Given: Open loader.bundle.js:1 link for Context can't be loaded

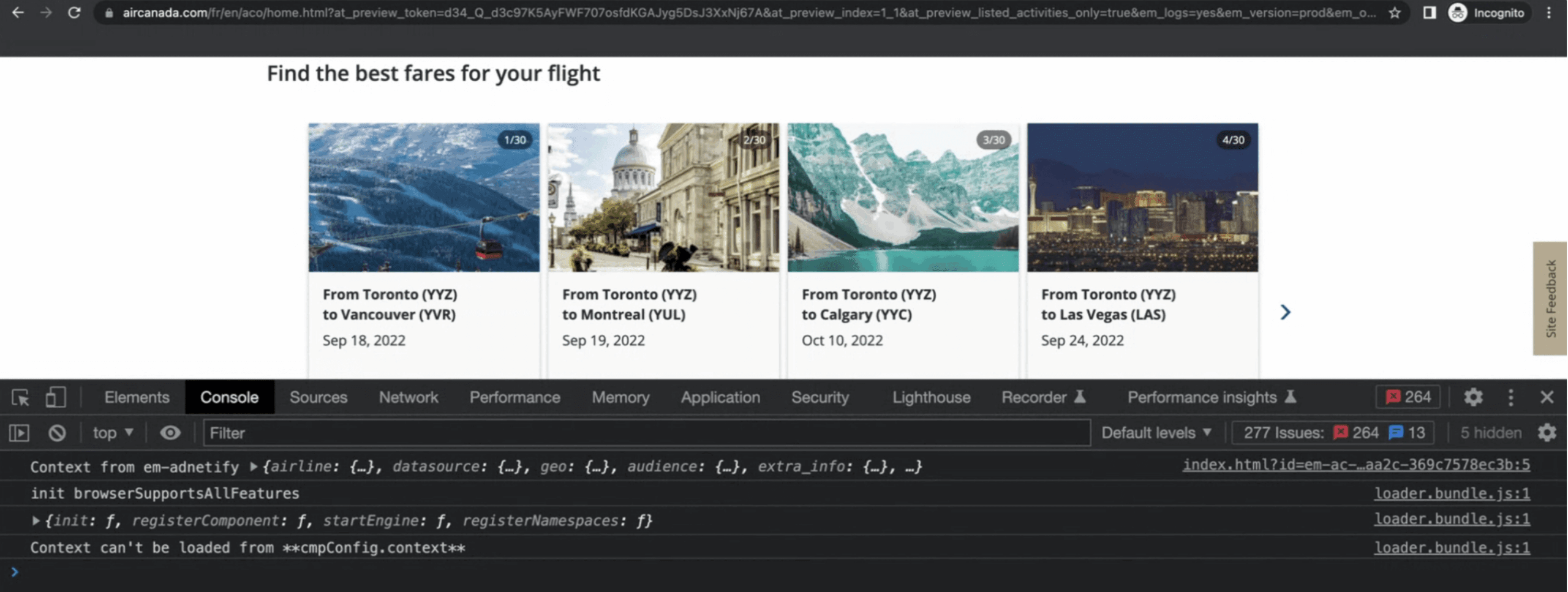Looking at the screenshot, I should pyautogui.click(x=1452, y=547).
